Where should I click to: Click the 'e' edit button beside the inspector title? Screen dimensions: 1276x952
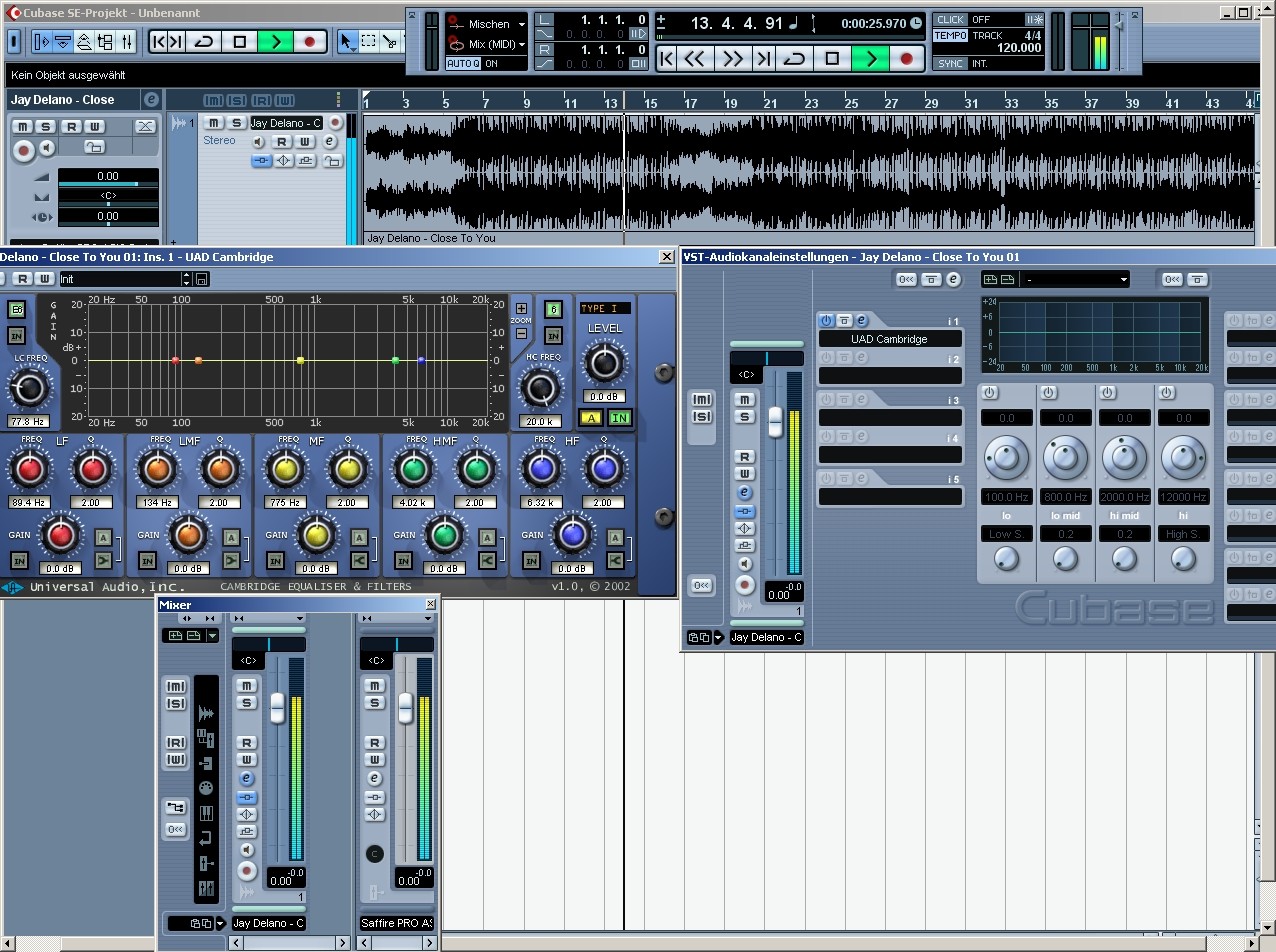tap(151, 100)
